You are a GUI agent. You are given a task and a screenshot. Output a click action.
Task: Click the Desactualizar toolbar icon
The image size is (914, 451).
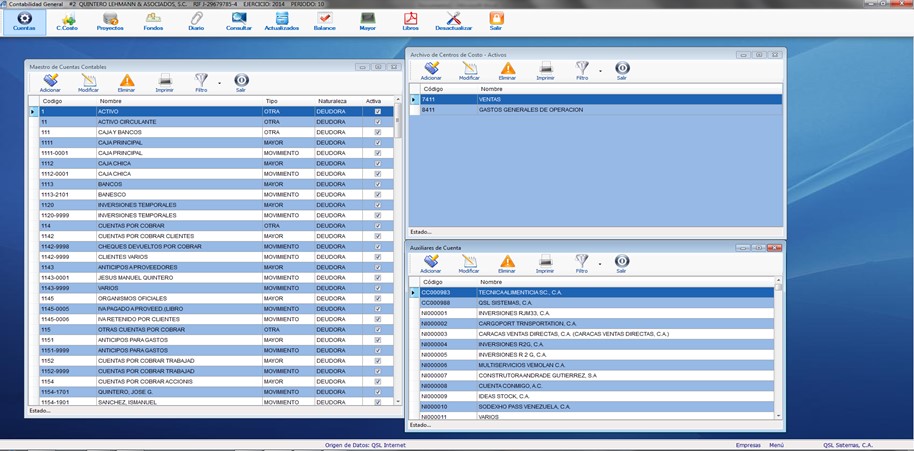tap(454, 22)
